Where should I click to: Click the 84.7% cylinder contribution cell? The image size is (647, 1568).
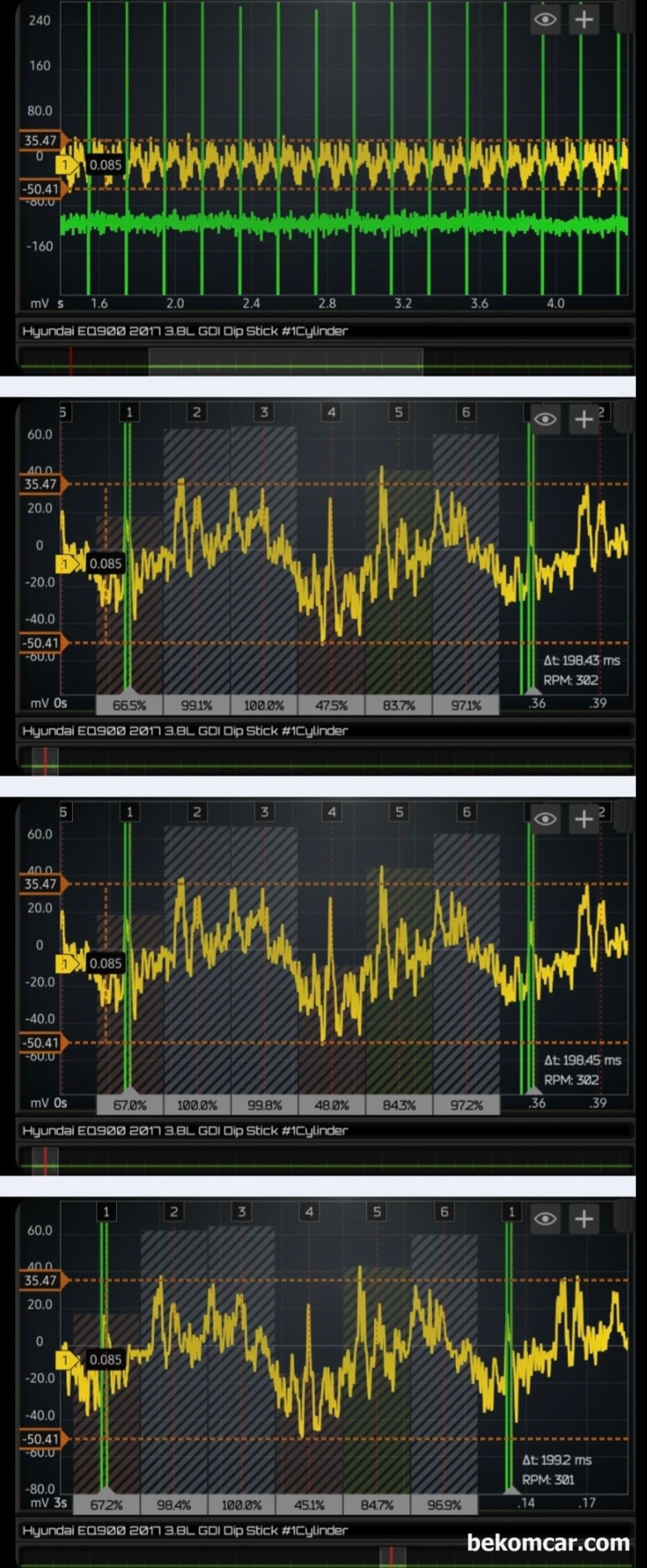pyautogui.click(x=376, y=1505)
